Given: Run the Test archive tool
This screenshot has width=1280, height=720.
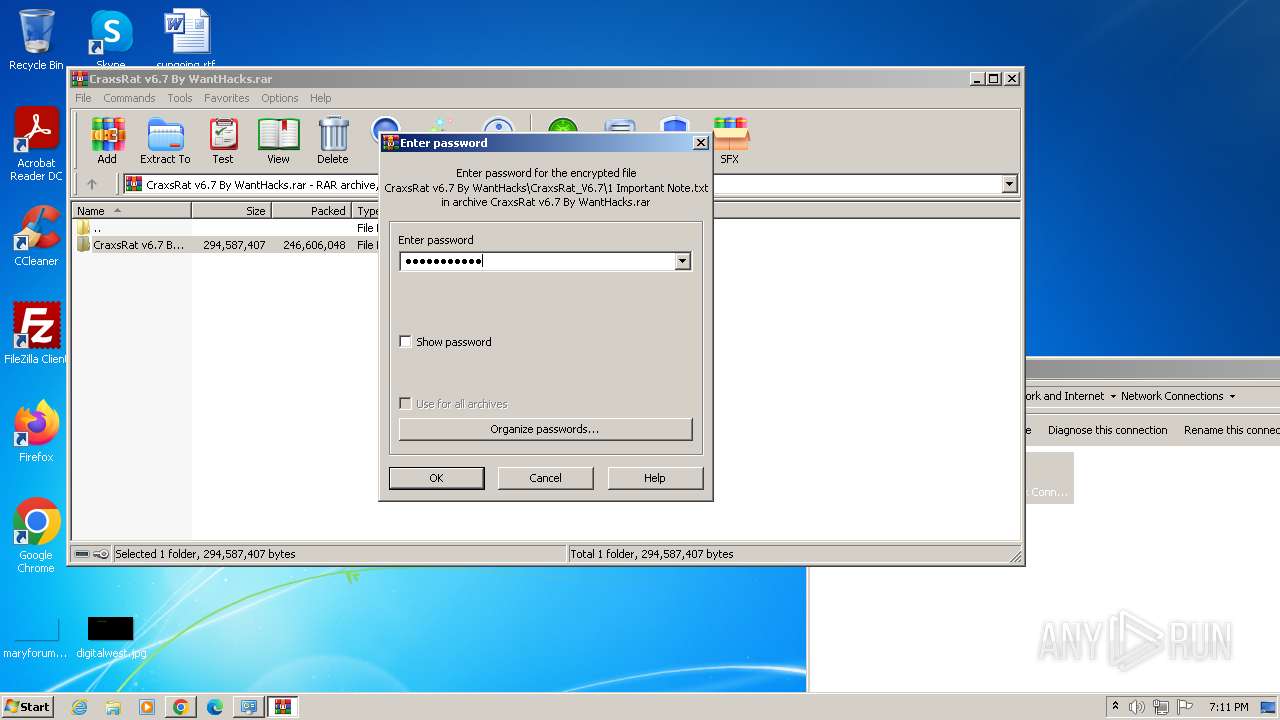Looking at the screenshot, I should tap(223, 140).
